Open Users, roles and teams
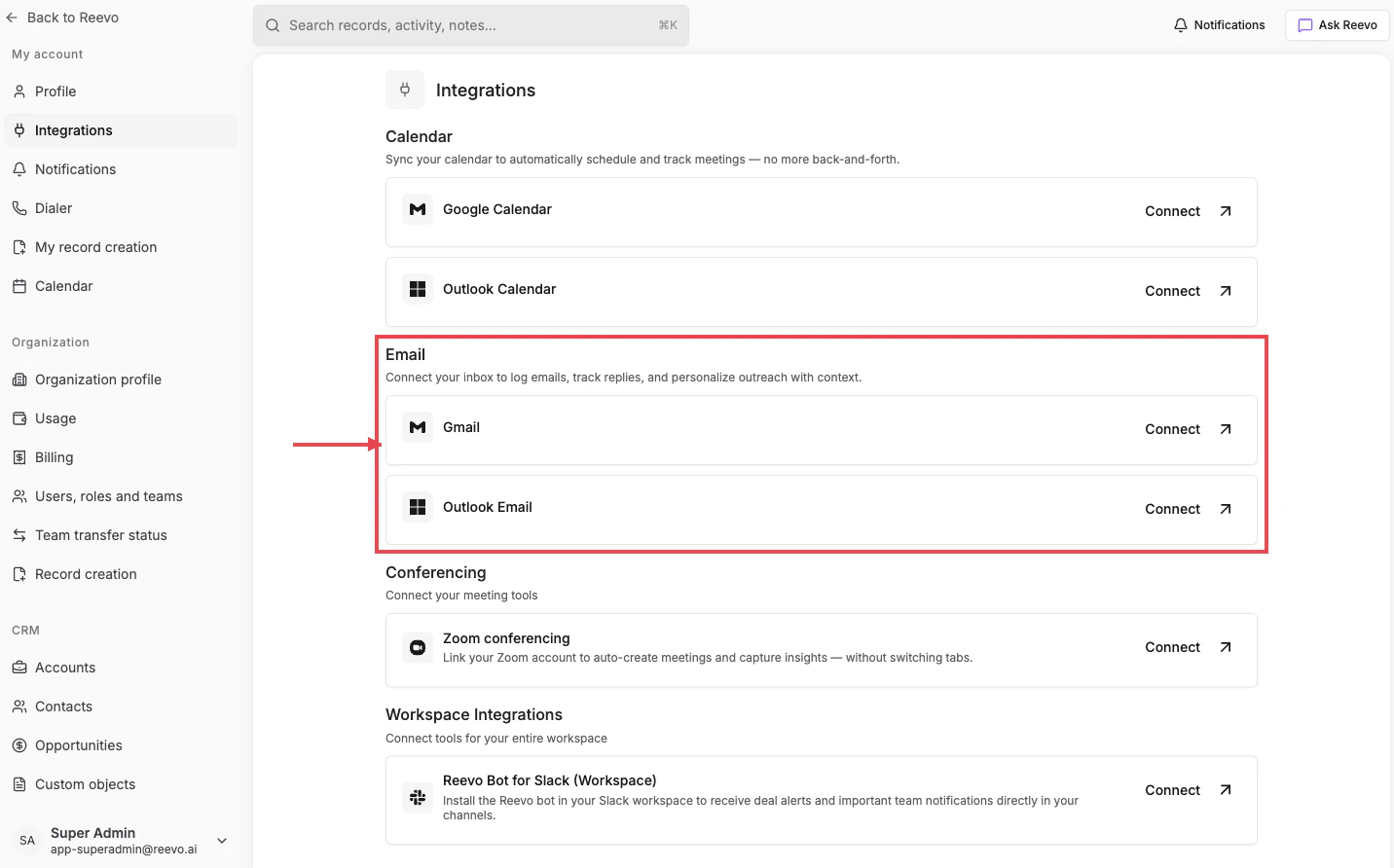 [121, 496]
